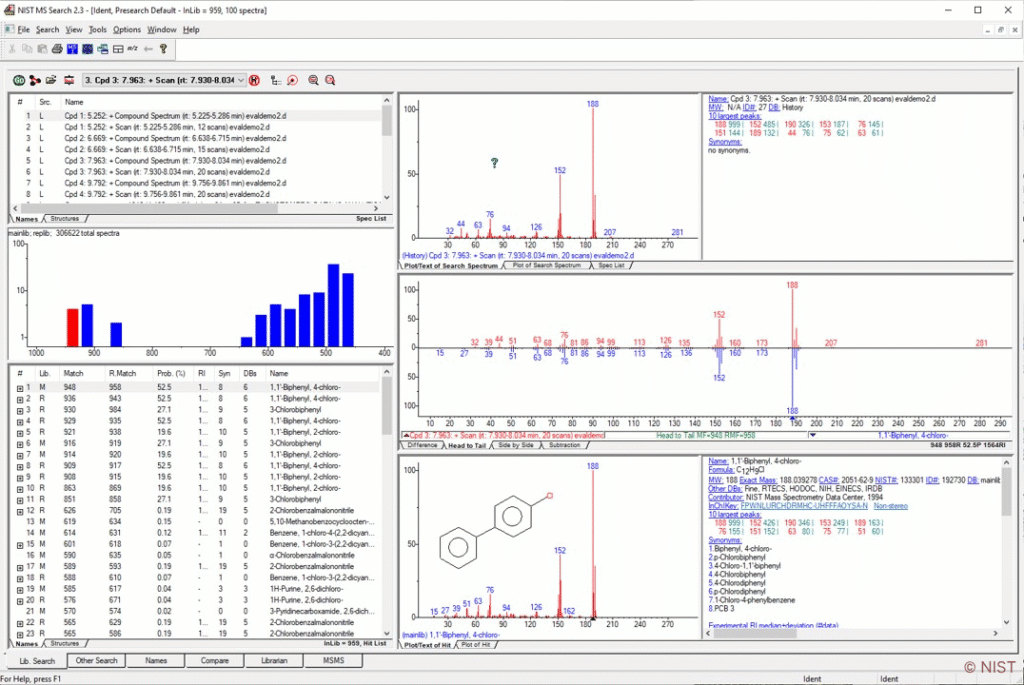Open the File menu
This screenshot has height=685, width=1024.
24,29
